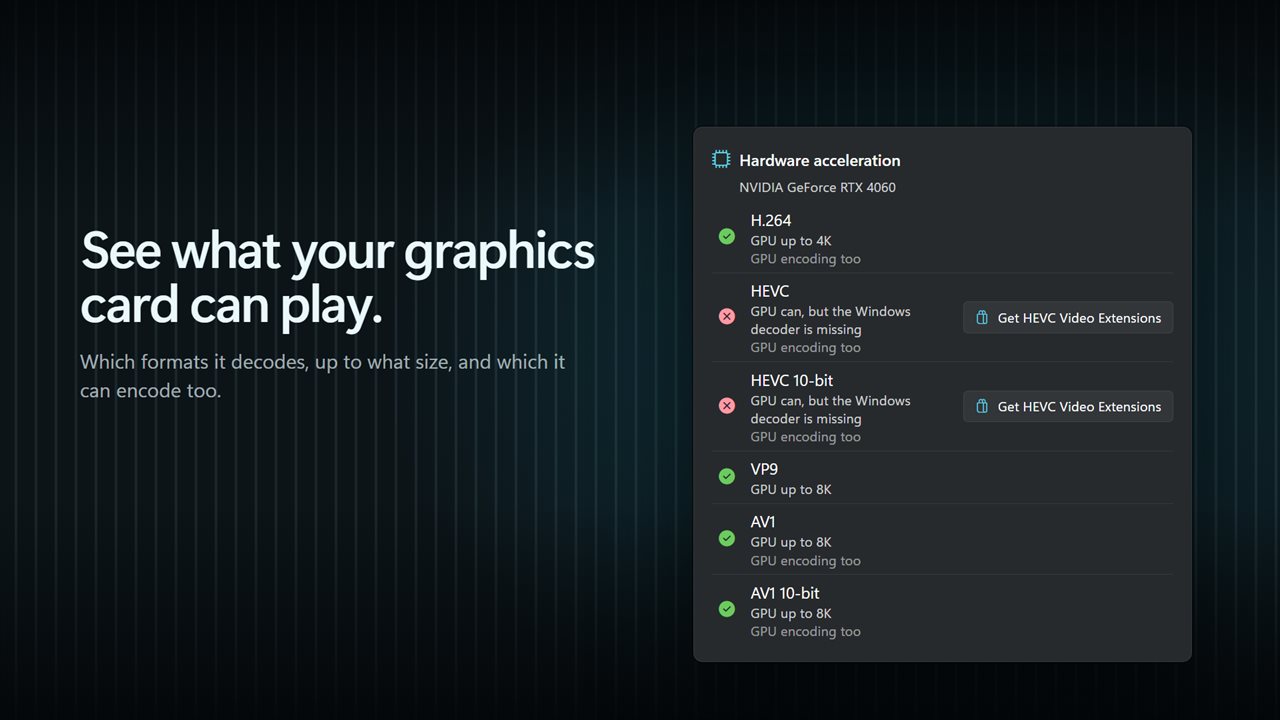The image size is (1280, 720).
Task: Click the store bag icon in HEVC row button
Action: (982, 318)
